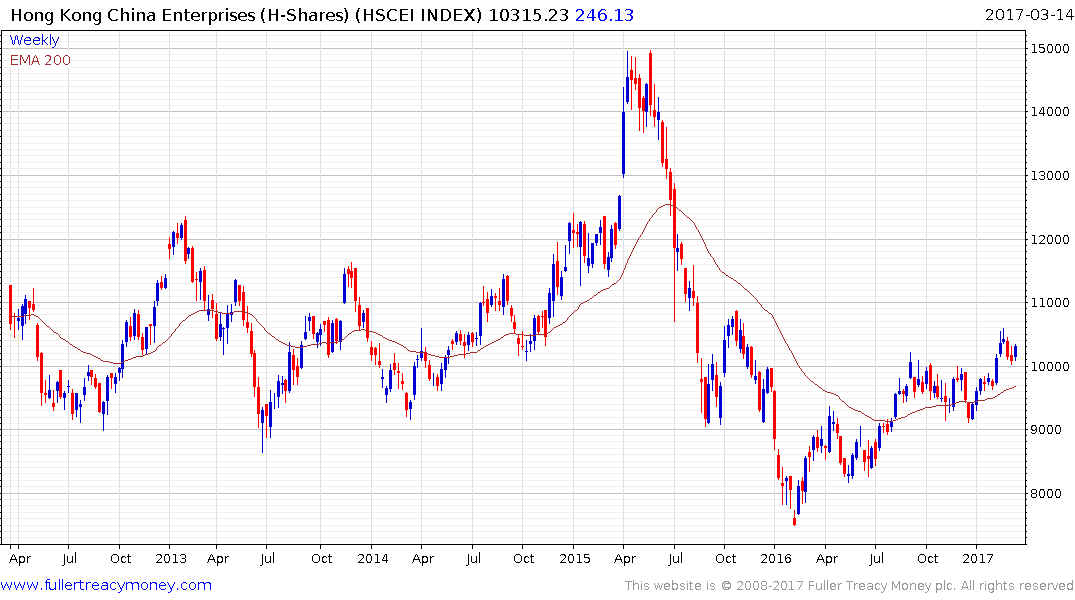This screenshot has width=1075, height=600.
Task: Click the Weekly timeframe label
Action: click(x=34, y=40)
